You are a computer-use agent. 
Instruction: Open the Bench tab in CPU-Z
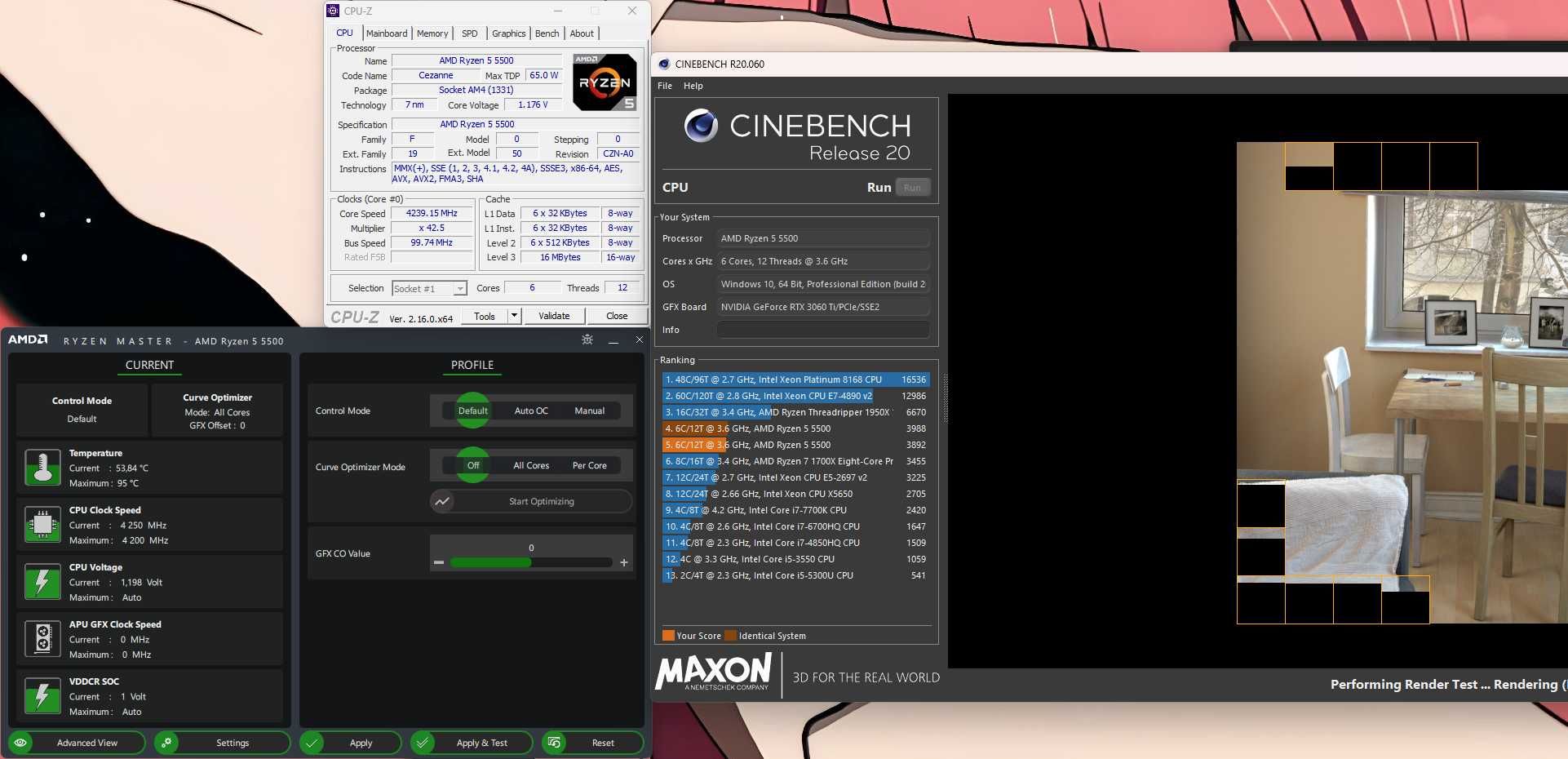pos(547,33)
